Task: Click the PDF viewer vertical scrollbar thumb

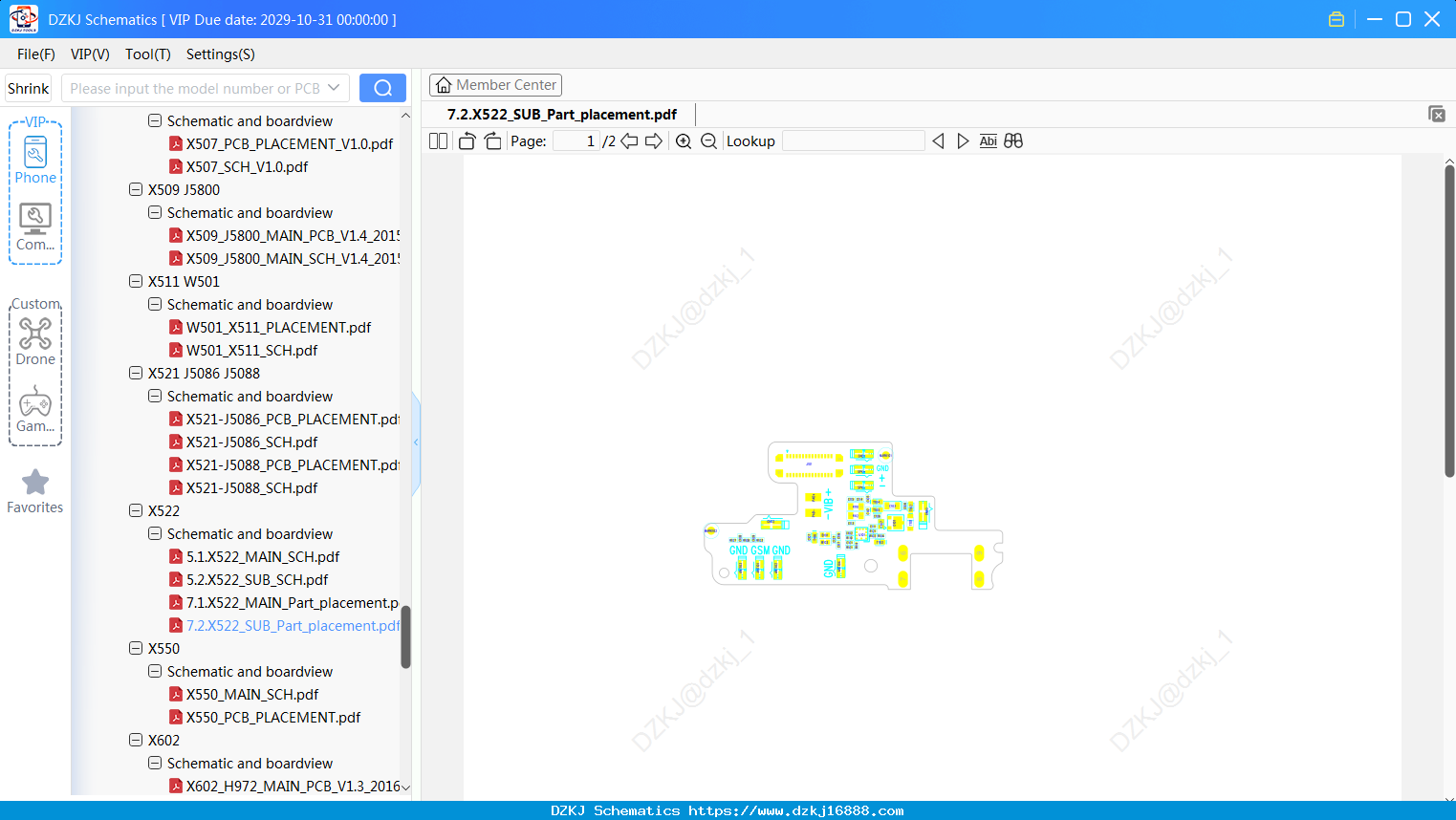Action: coord(1449,321)
